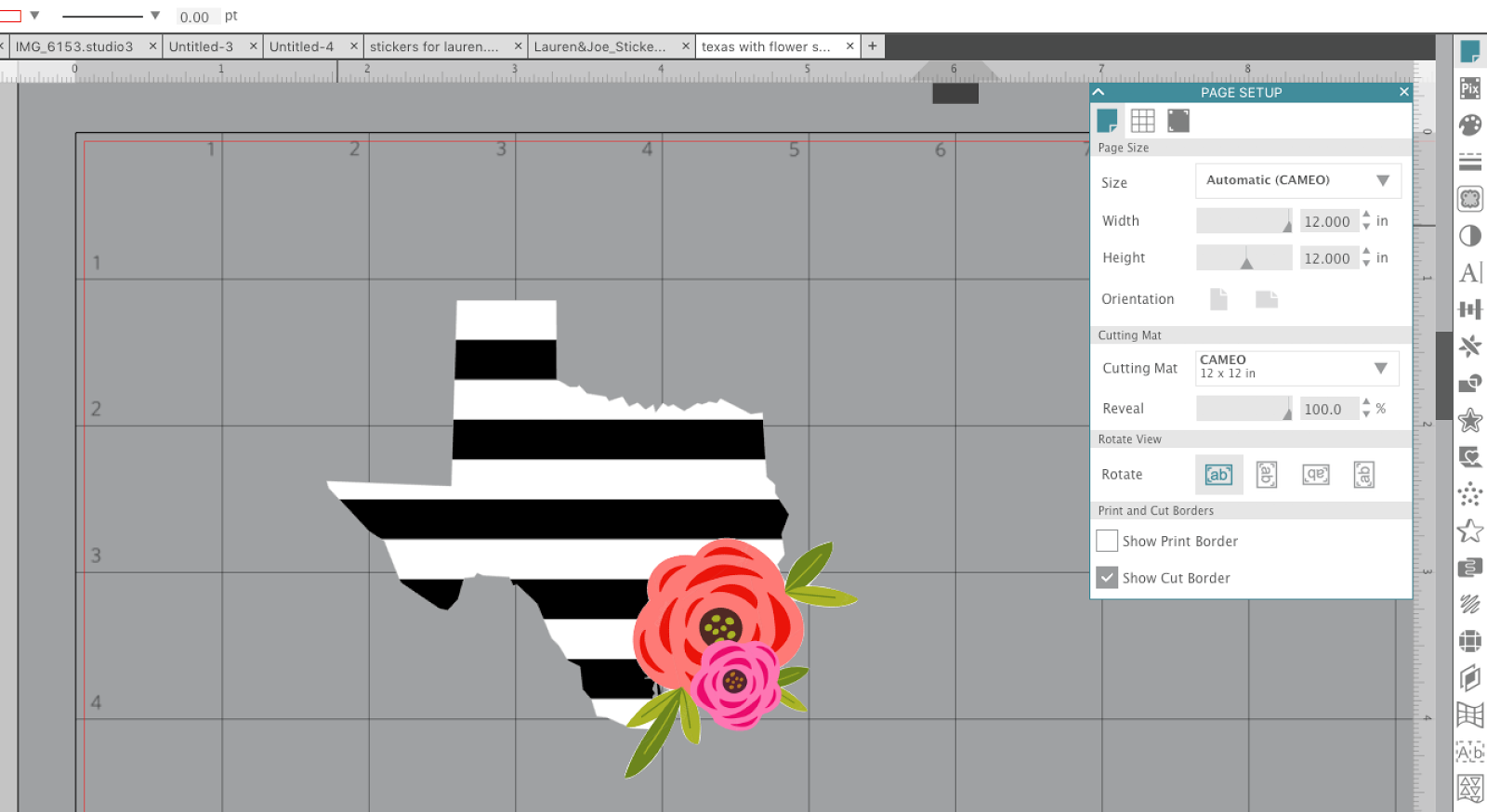Select the Page Setup page tab icon
Viewport: 1487px width, 812px height.
coord(1107,121)
